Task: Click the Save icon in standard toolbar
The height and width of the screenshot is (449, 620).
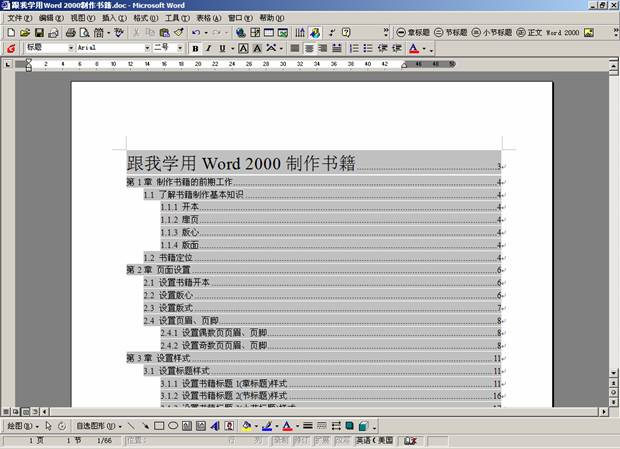Action: [39, 33]
